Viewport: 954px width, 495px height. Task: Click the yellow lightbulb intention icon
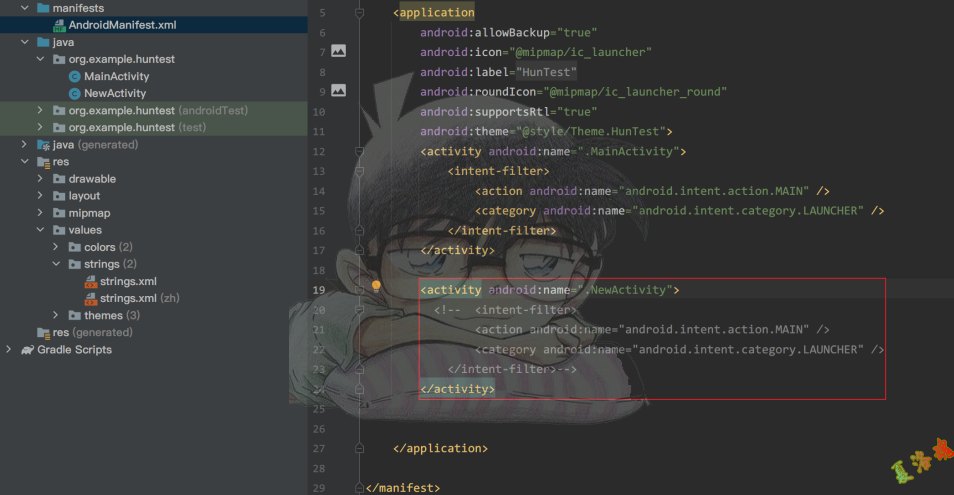(x=377, y=287)
